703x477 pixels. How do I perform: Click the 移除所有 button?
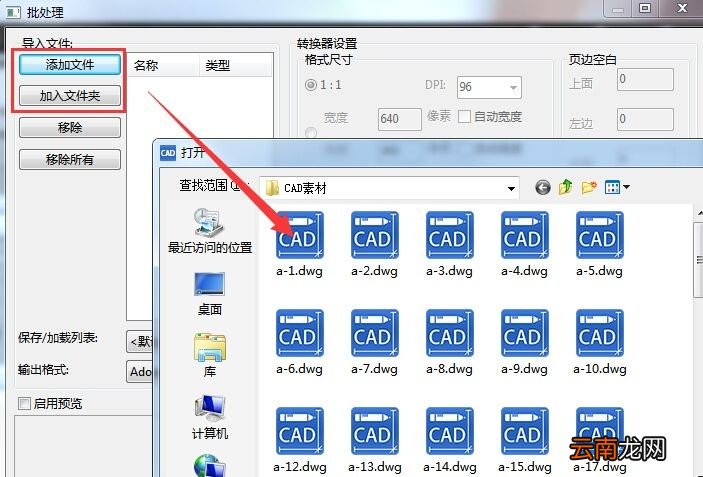pyautogui.click(x=70, y=159)
